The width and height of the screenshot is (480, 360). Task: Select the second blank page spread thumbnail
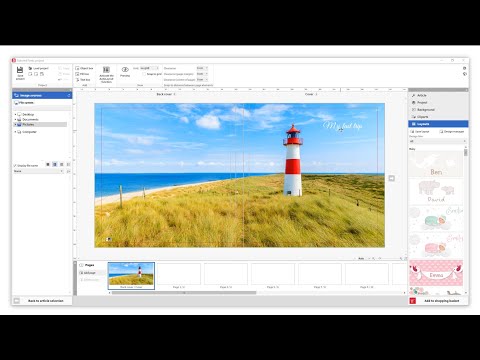click(226, 274)
